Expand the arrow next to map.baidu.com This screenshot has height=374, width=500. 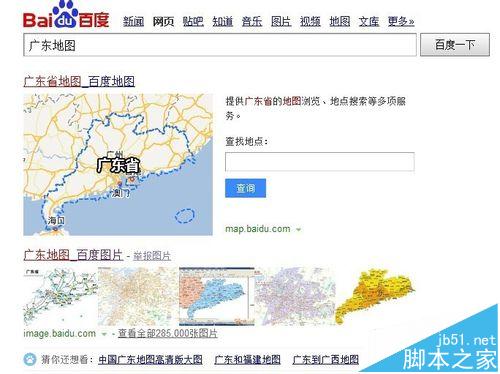click(x=298, y=230)
